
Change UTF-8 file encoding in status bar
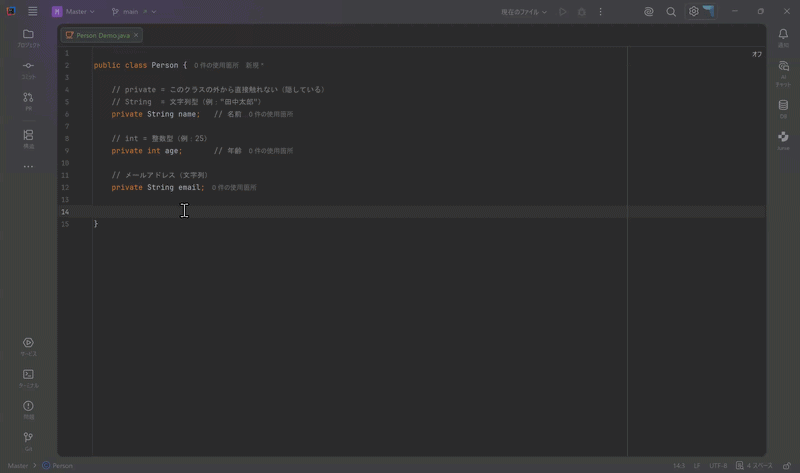[718, 465]
